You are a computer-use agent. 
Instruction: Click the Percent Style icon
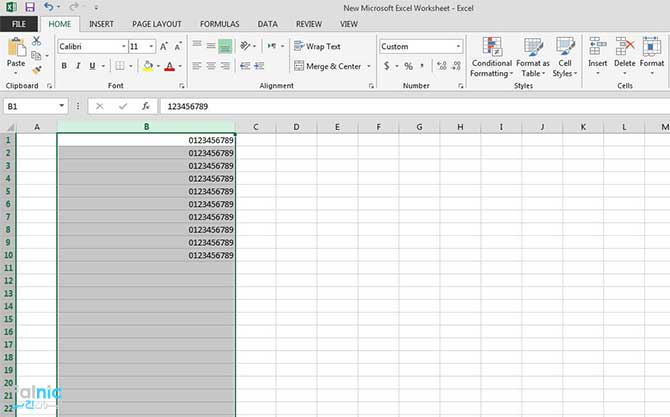(408, 66)
